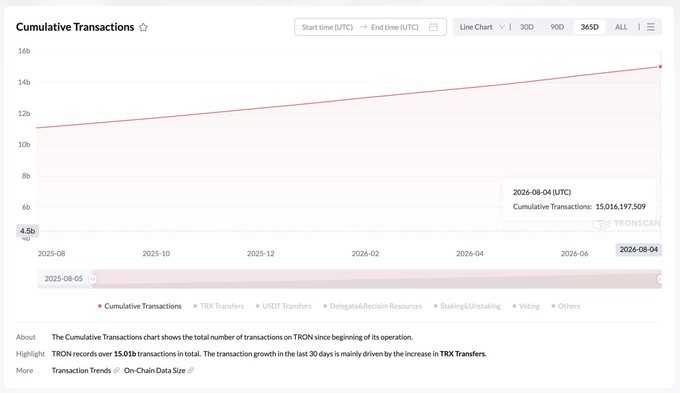This screenshot has width=680, height=393.
Task: Grab the right handle of range slider
Action: click(x=660, y=279)
